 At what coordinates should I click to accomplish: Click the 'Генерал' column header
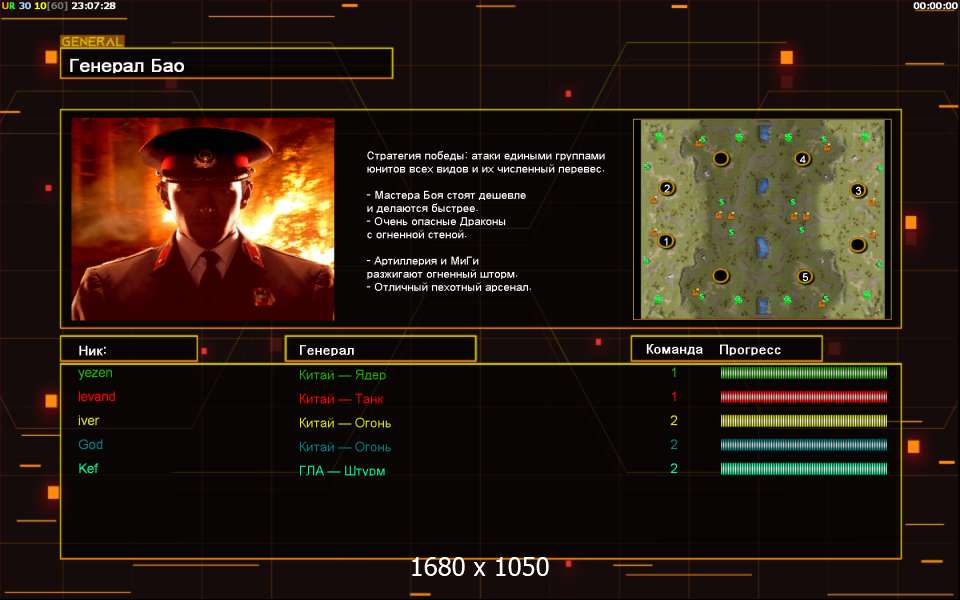[380, 349]
